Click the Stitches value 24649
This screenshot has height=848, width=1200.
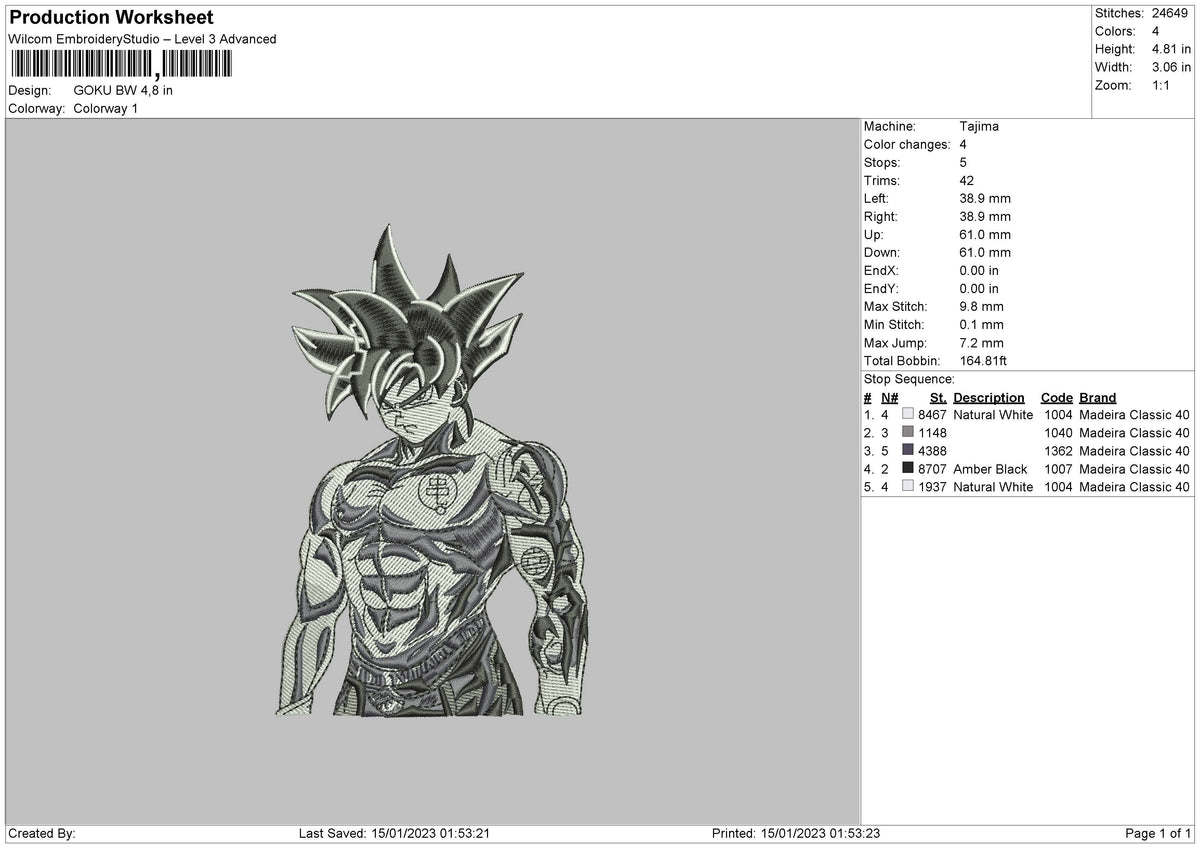tap(1169, 13)
